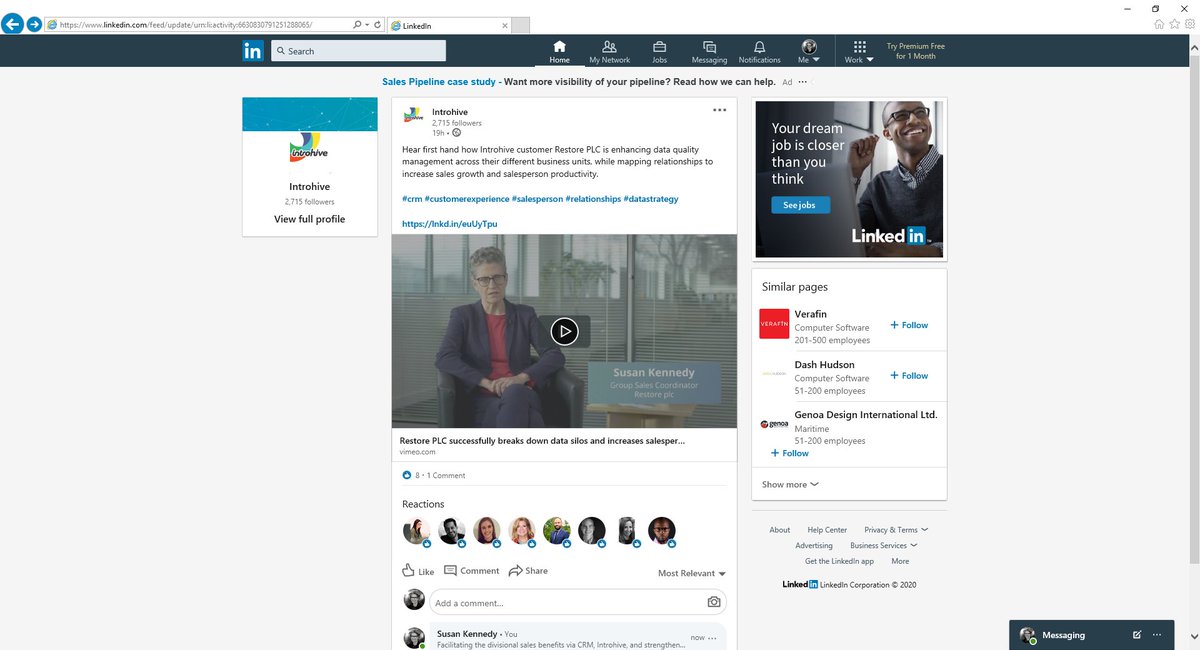The width and height of the screenshot is (1200, 650).
Task: Open Notifications bell icon
Action: click(x=759, y=52)
